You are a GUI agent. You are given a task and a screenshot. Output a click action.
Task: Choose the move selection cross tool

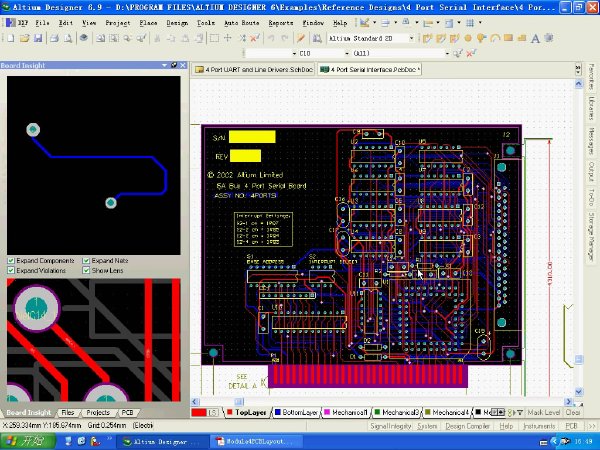(x=228, y=38)
